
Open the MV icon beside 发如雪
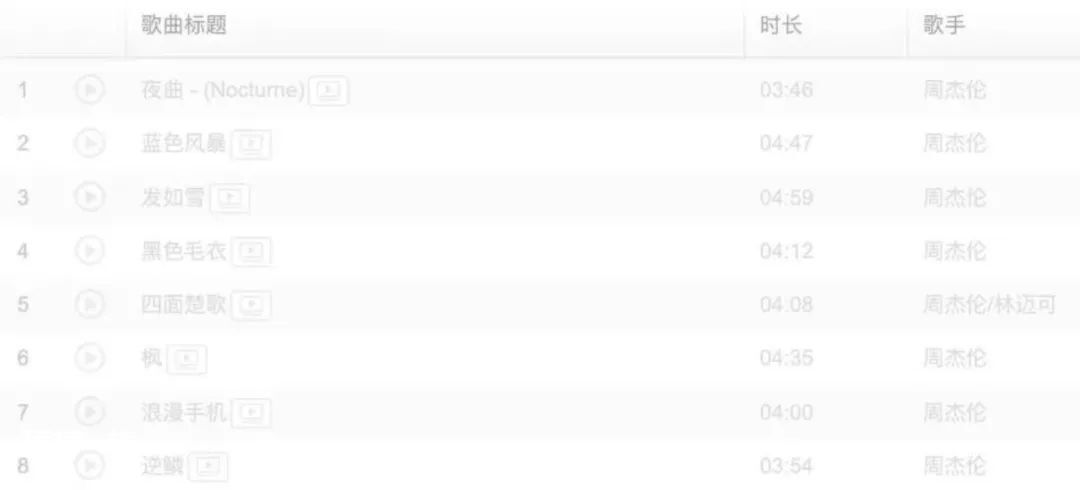229,198
